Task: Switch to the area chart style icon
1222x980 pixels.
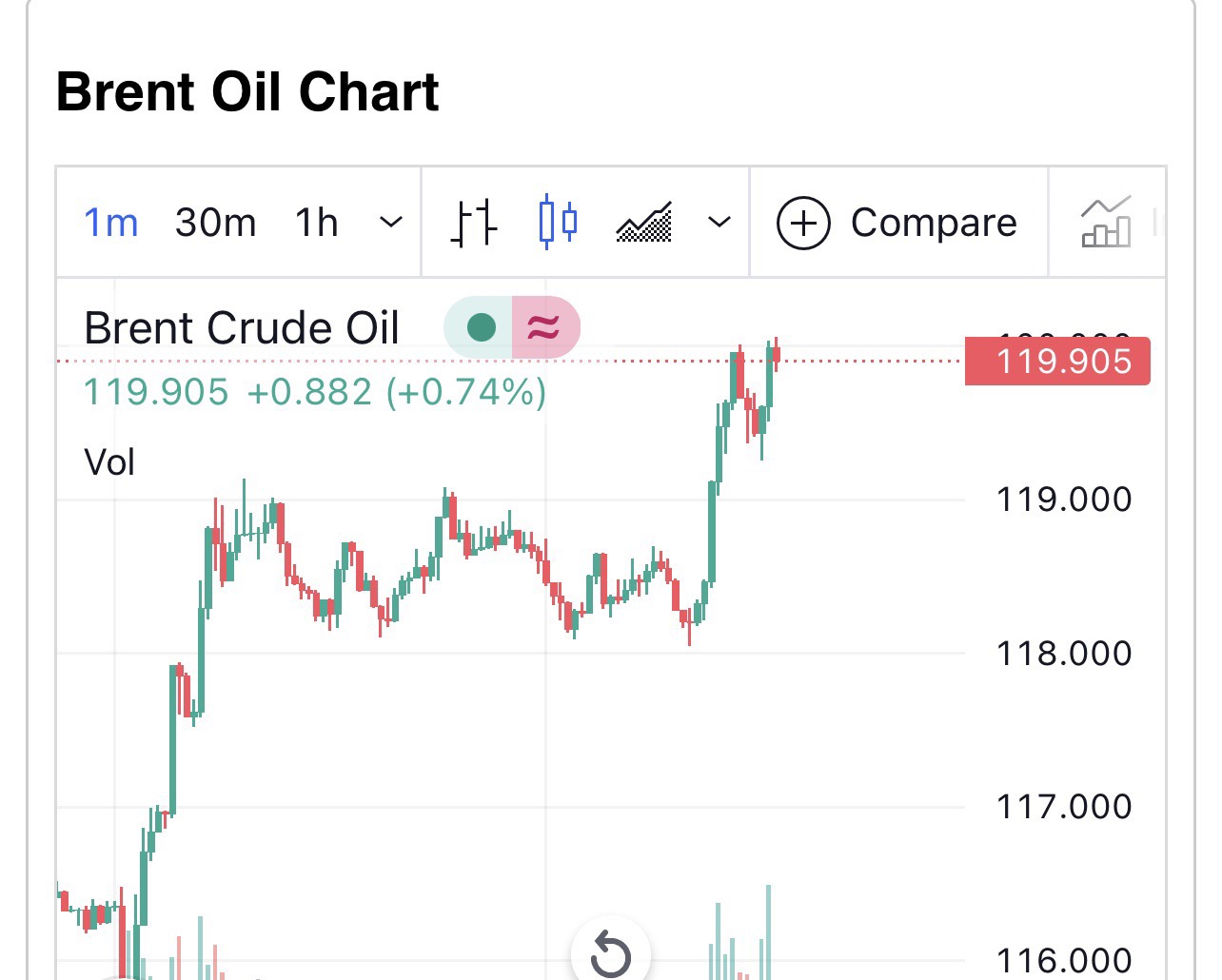Action: click(x=644, y=223)
